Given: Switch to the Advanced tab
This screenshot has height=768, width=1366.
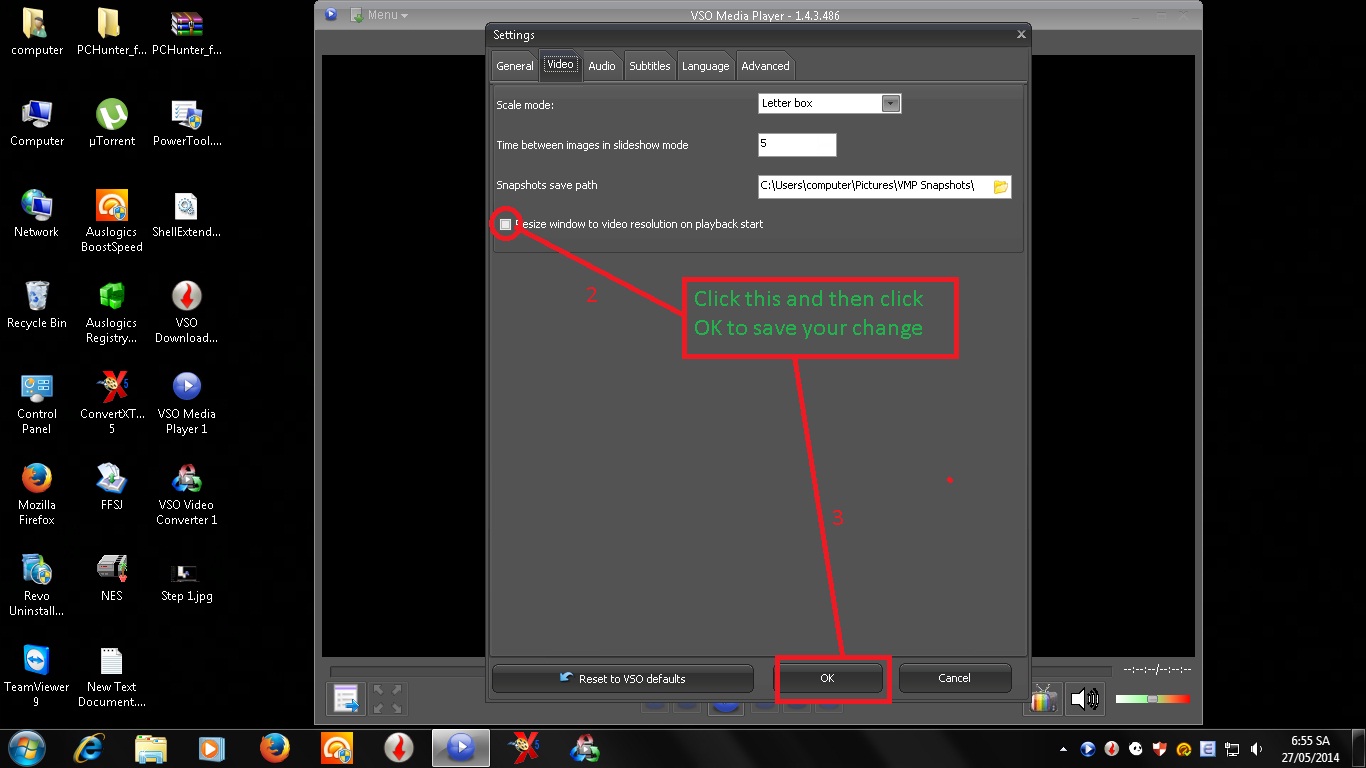Looking at the screenshot, I should (x=765, y=66).
